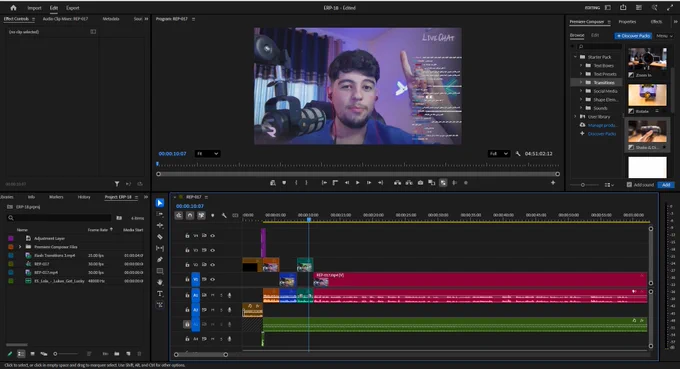Screen dimensions: 680x369
Task: Click the filter icon in Effect Controls
Action: (x=117, y=184)
